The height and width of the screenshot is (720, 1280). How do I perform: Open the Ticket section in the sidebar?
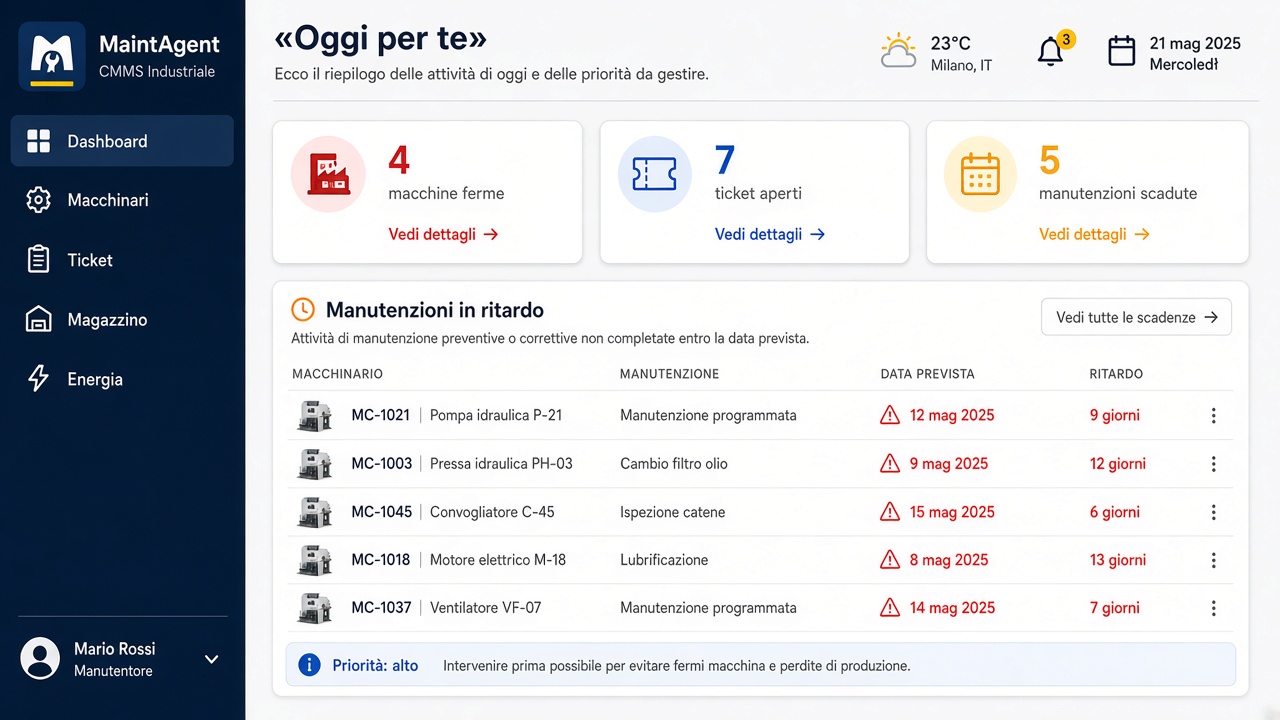122,260
